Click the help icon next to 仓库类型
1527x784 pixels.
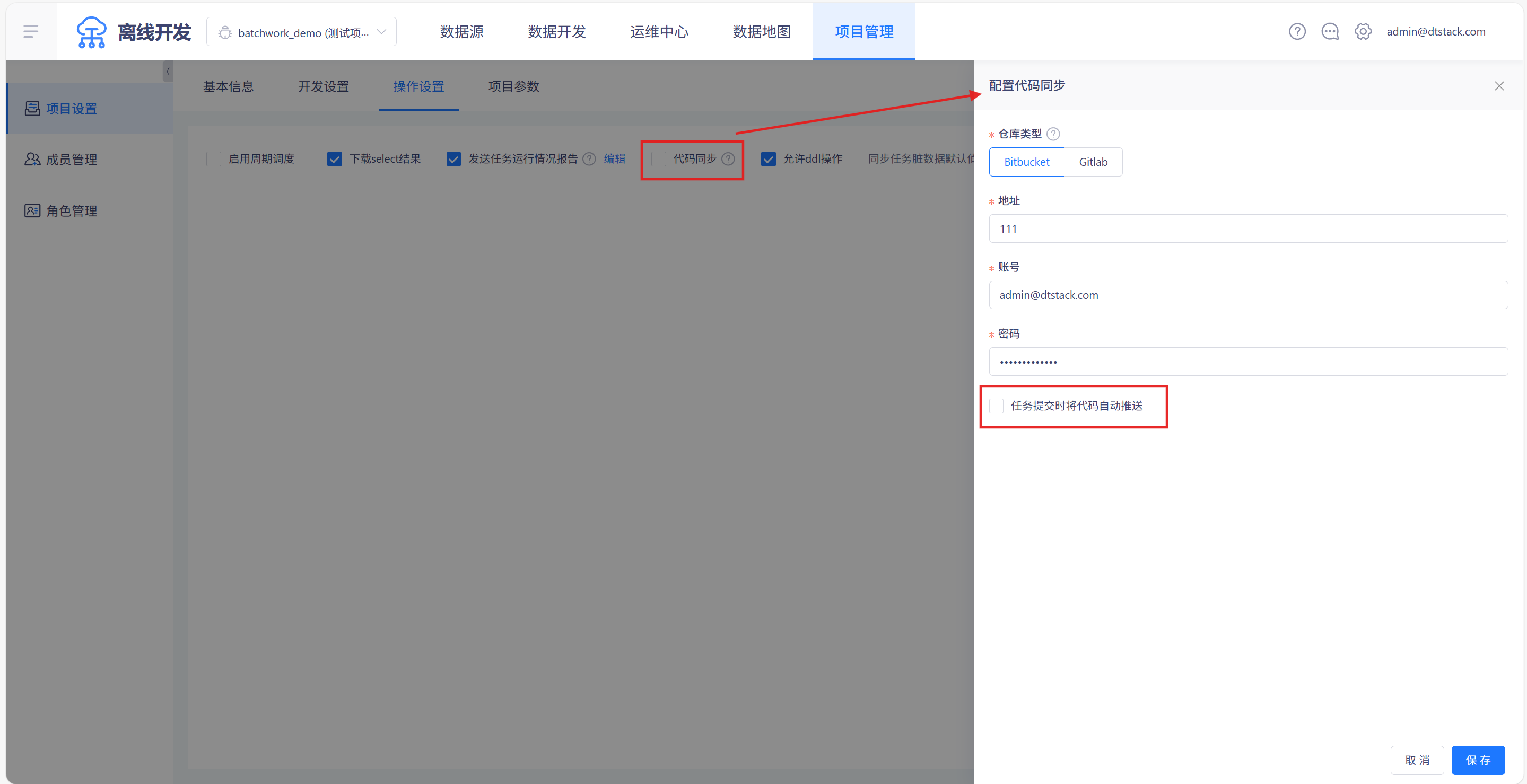[x=1053, y=134]
